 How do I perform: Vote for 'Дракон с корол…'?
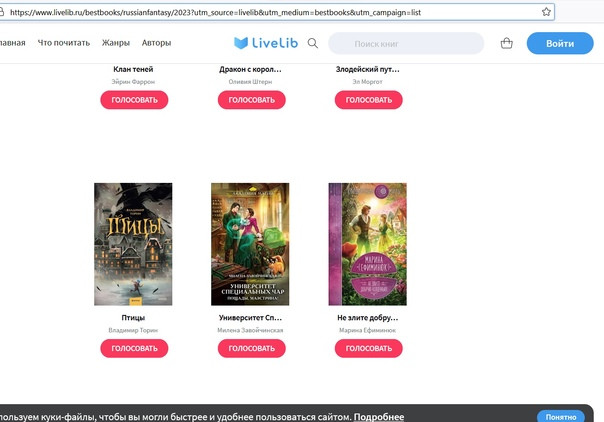pos(252,100)
